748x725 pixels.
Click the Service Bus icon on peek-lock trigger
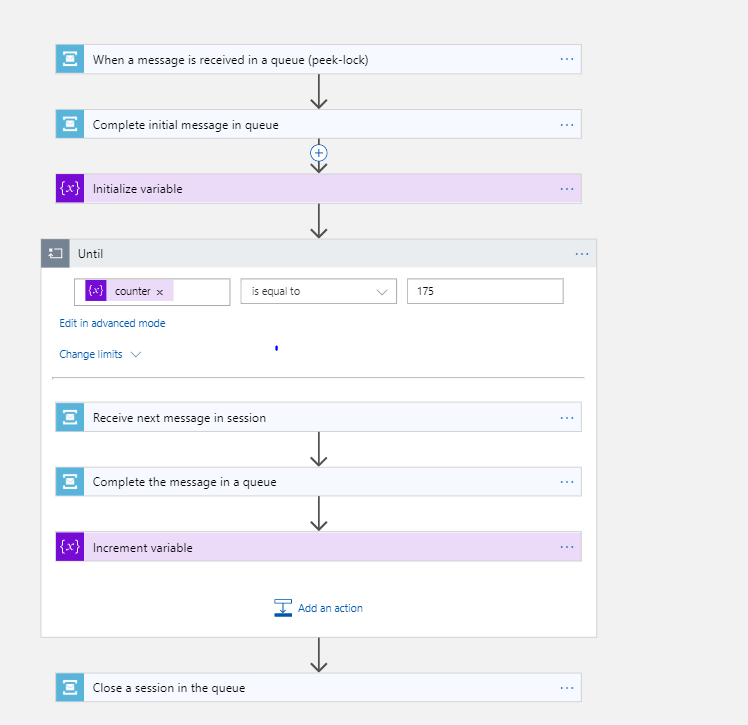[x=70, y=59]
